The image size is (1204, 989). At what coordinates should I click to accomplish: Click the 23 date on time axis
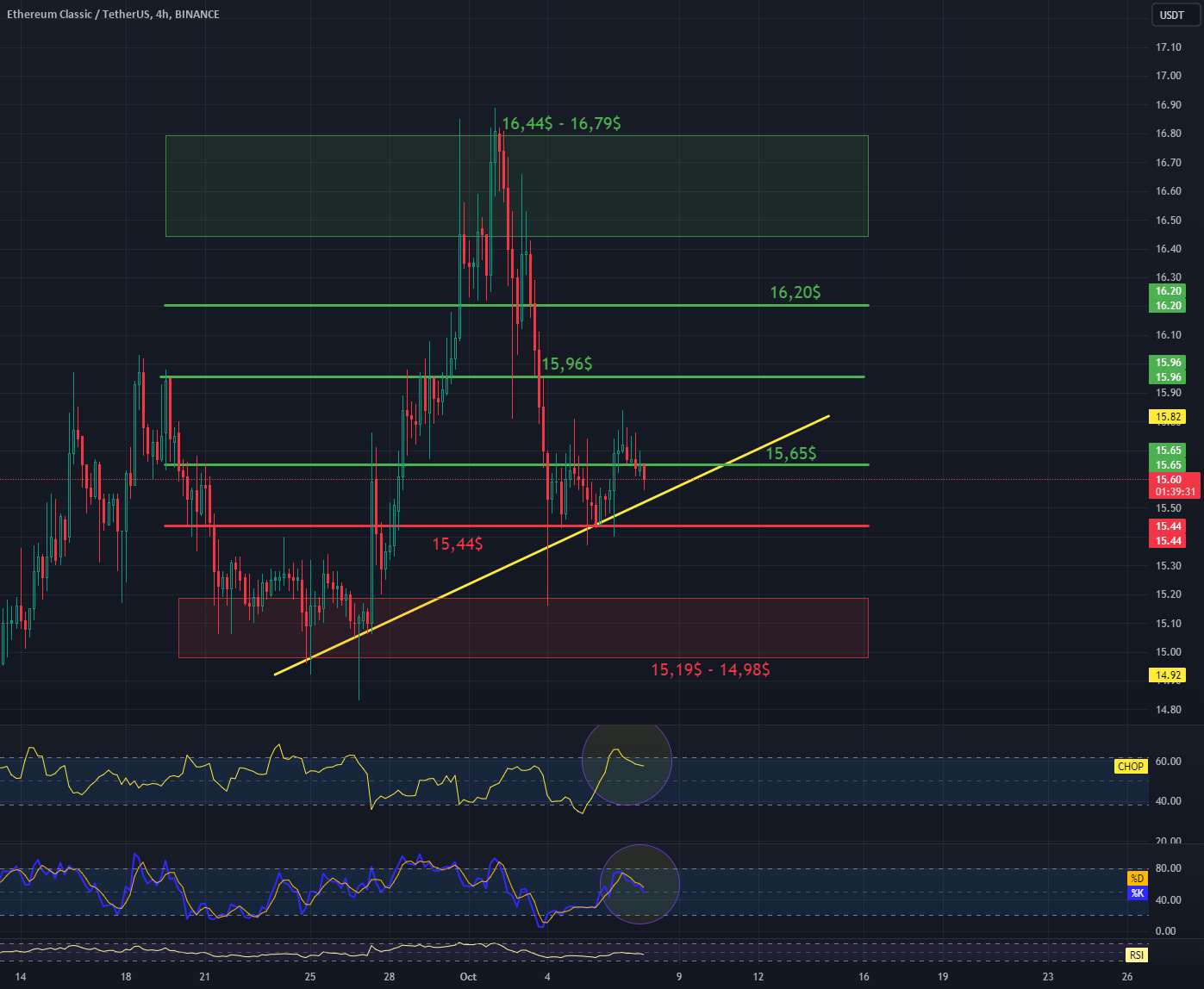tap(1048, 977)
